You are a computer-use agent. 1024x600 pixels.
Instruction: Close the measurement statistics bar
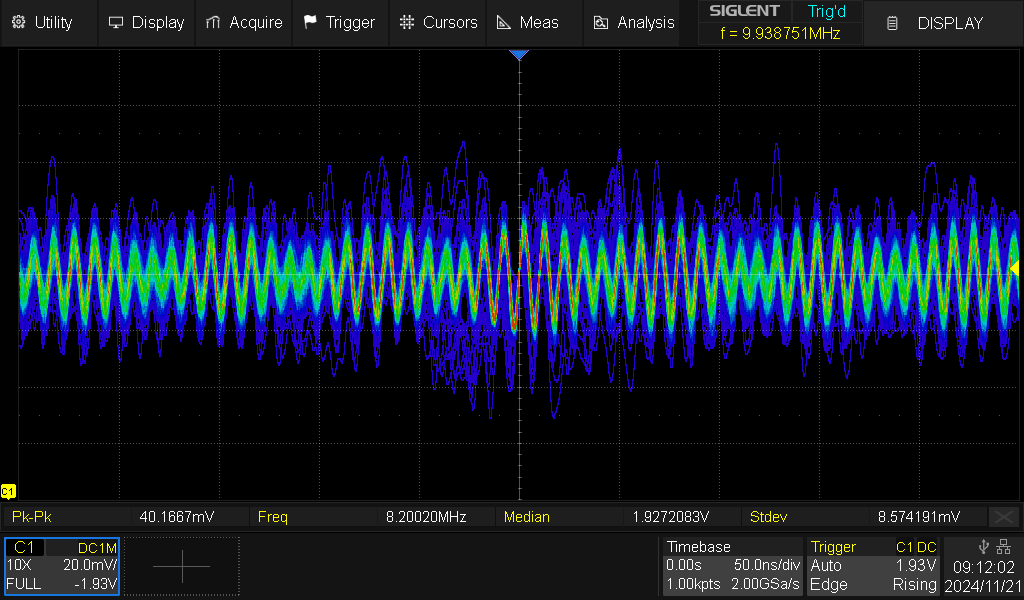pos(1003,517)
